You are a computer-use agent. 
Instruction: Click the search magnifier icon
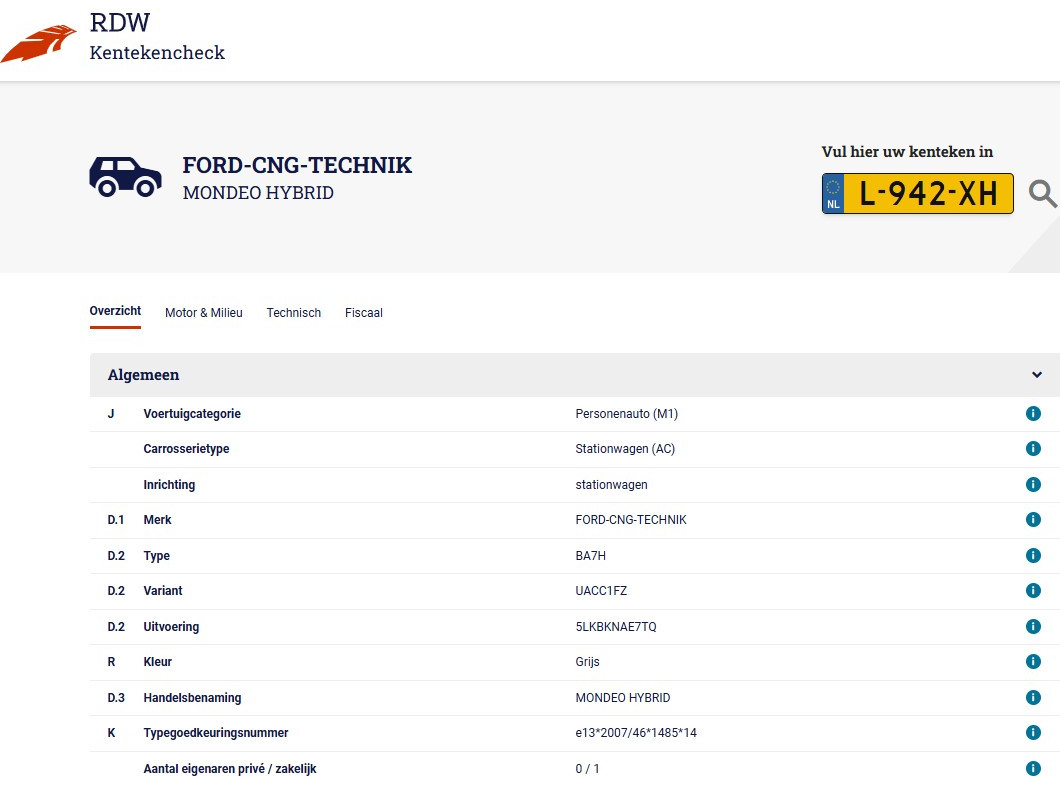click(x=1042, y=194)
